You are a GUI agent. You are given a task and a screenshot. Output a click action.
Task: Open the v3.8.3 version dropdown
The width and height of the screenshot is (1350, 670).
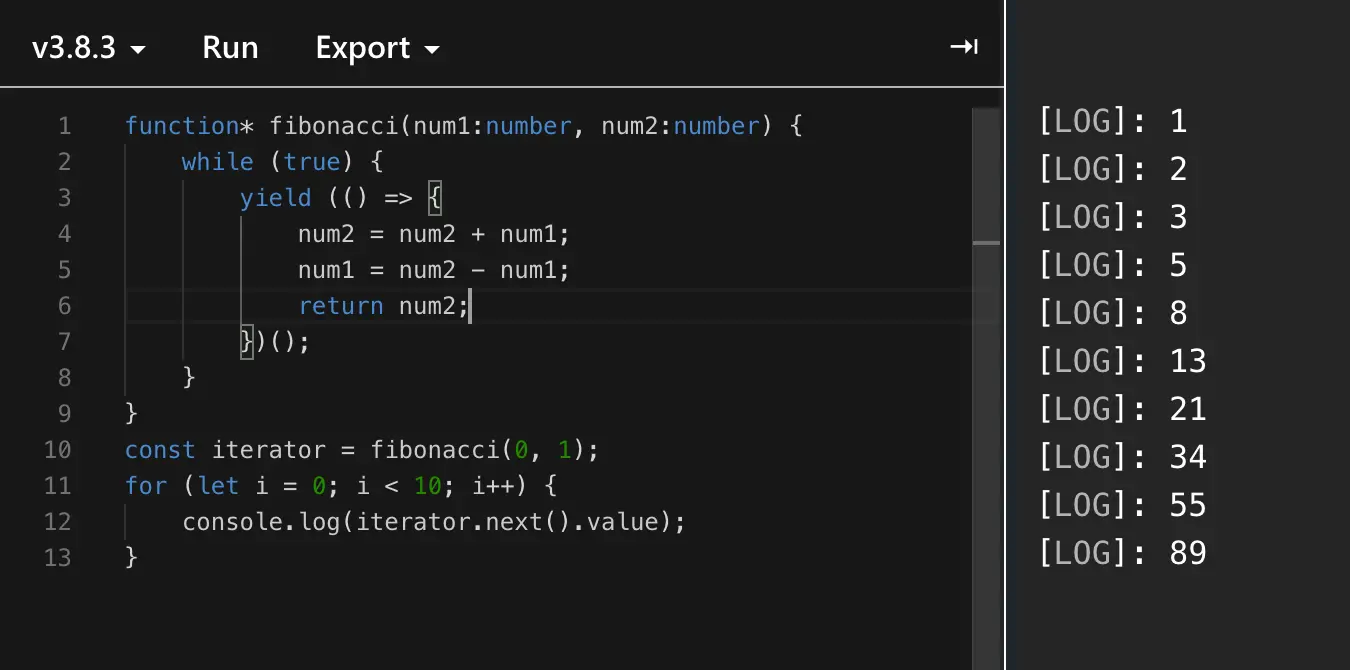coord(89,48)
